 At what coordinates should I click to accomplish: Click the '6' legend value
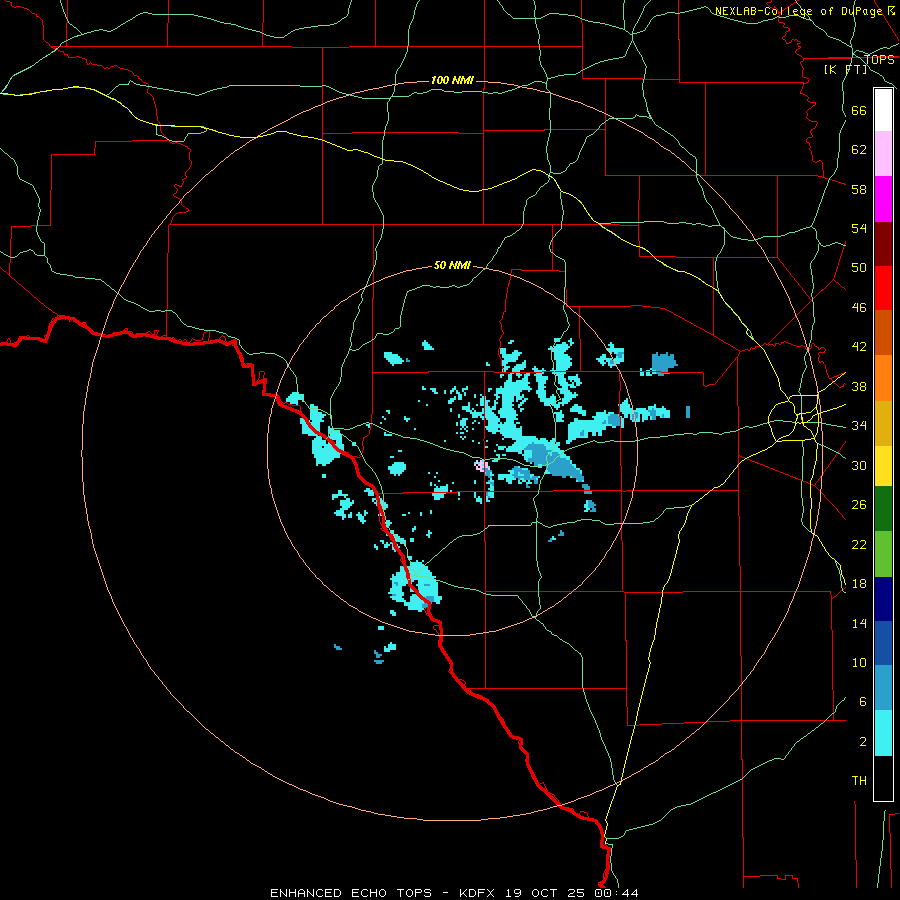point(862,702)
